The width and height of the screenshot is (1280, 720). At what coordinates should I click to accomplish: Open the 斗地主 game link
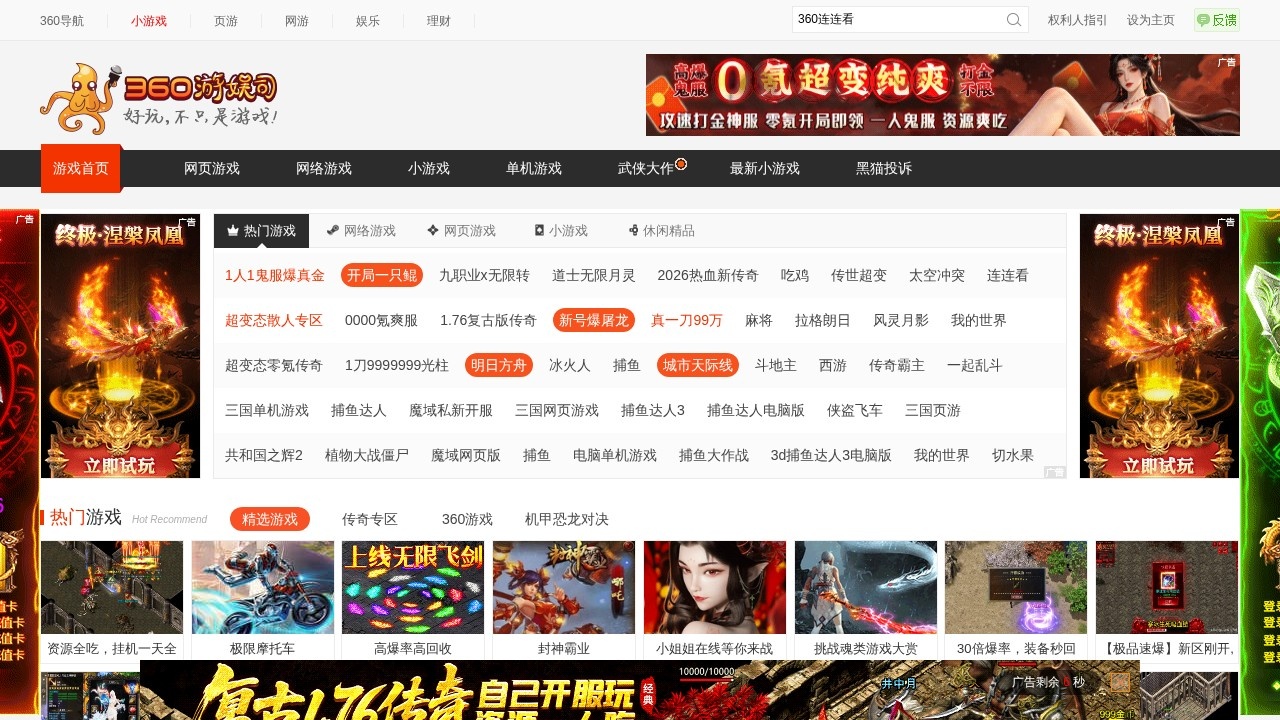click(776, 365)
